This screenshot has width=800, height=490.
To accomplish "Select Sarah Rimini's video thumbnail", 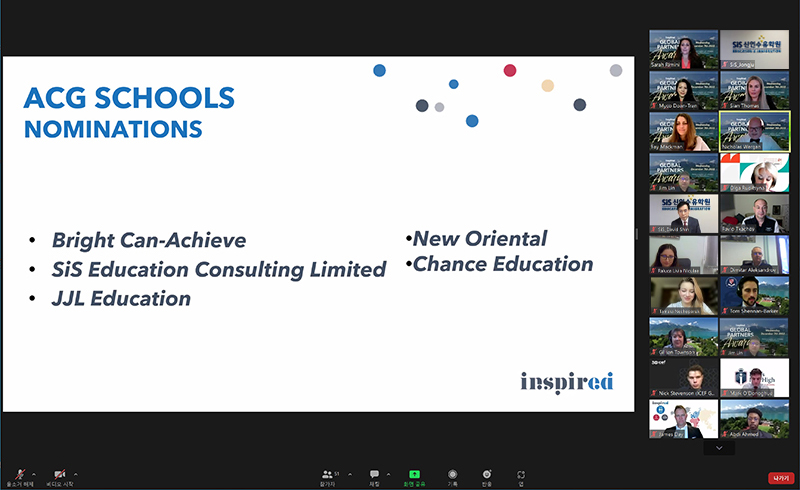I will point(684,50).
